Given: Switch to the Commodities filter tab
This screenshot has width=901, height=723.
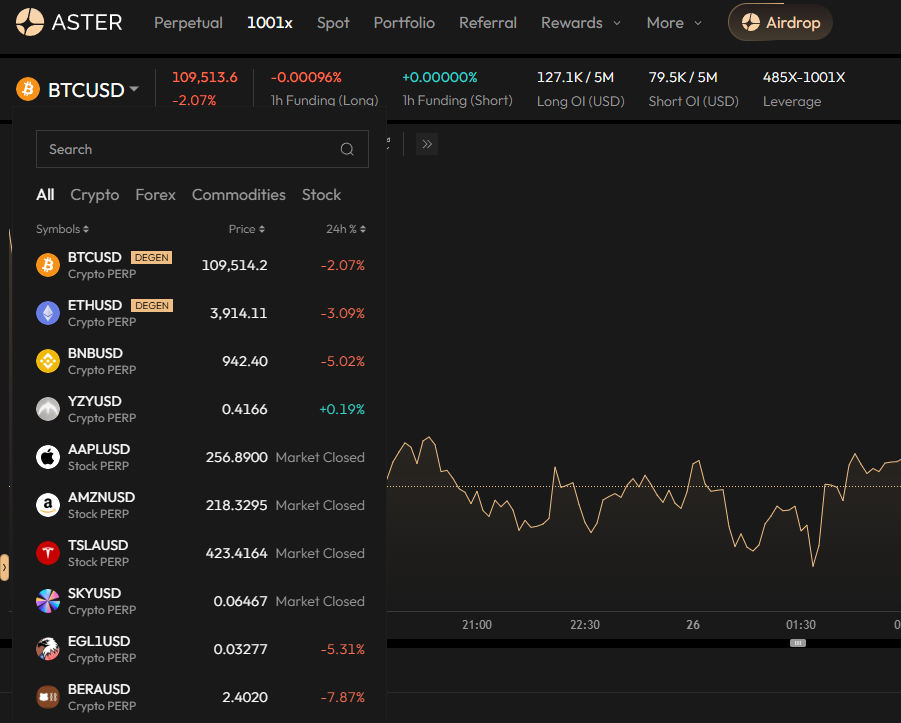Looking at the screenshot, I should tap(238, 195).
